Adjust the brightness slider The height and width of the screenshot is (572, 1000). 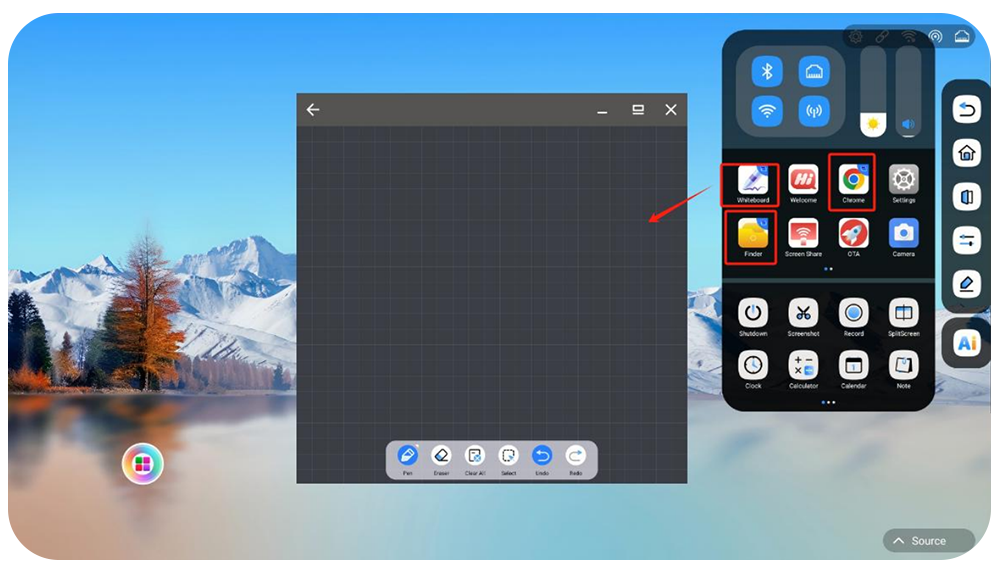point(873,92)
